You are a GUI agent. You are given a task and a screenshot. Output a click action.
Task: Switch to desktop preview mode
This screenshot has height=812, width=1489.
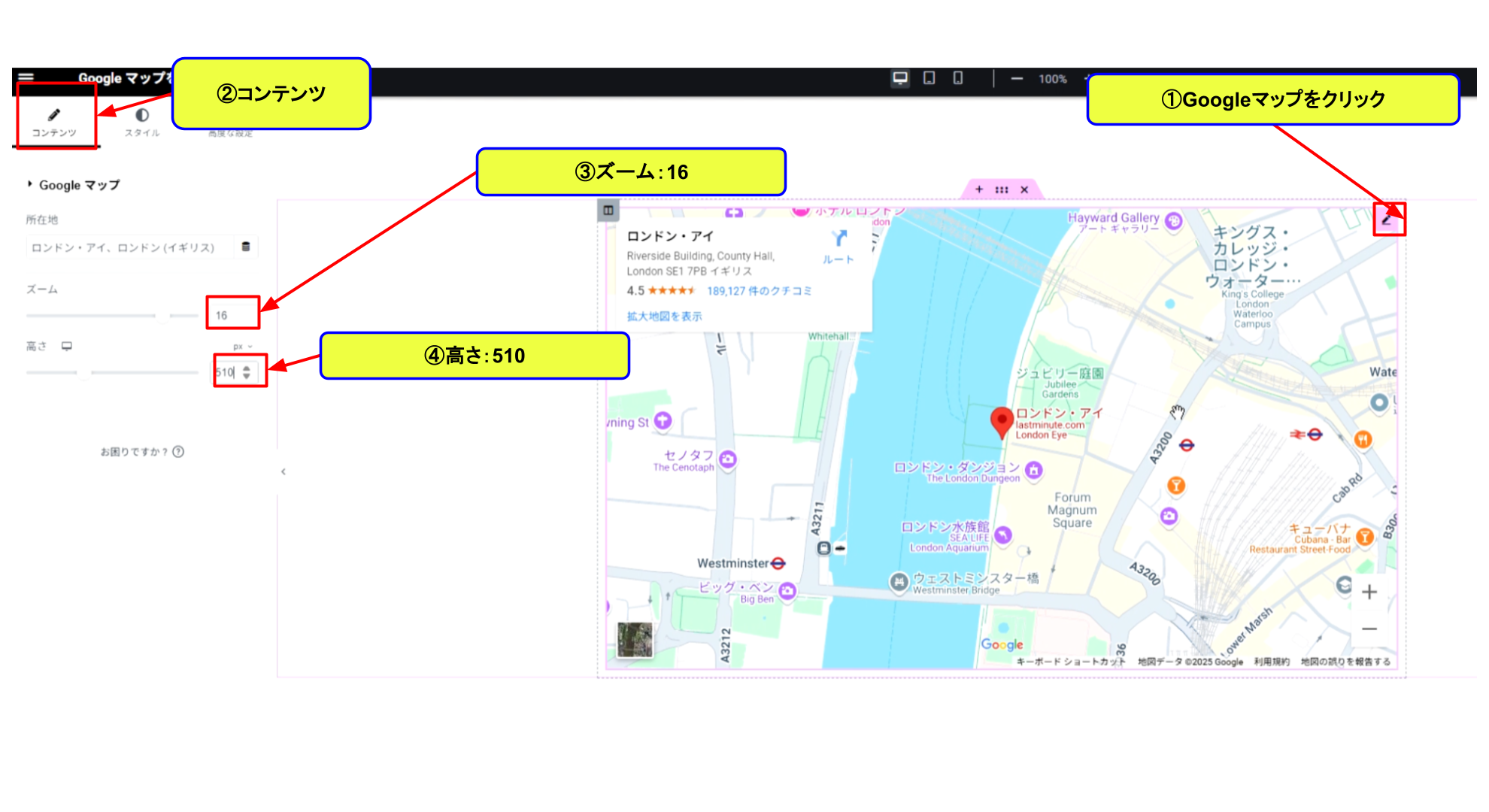tap(900, 78)
